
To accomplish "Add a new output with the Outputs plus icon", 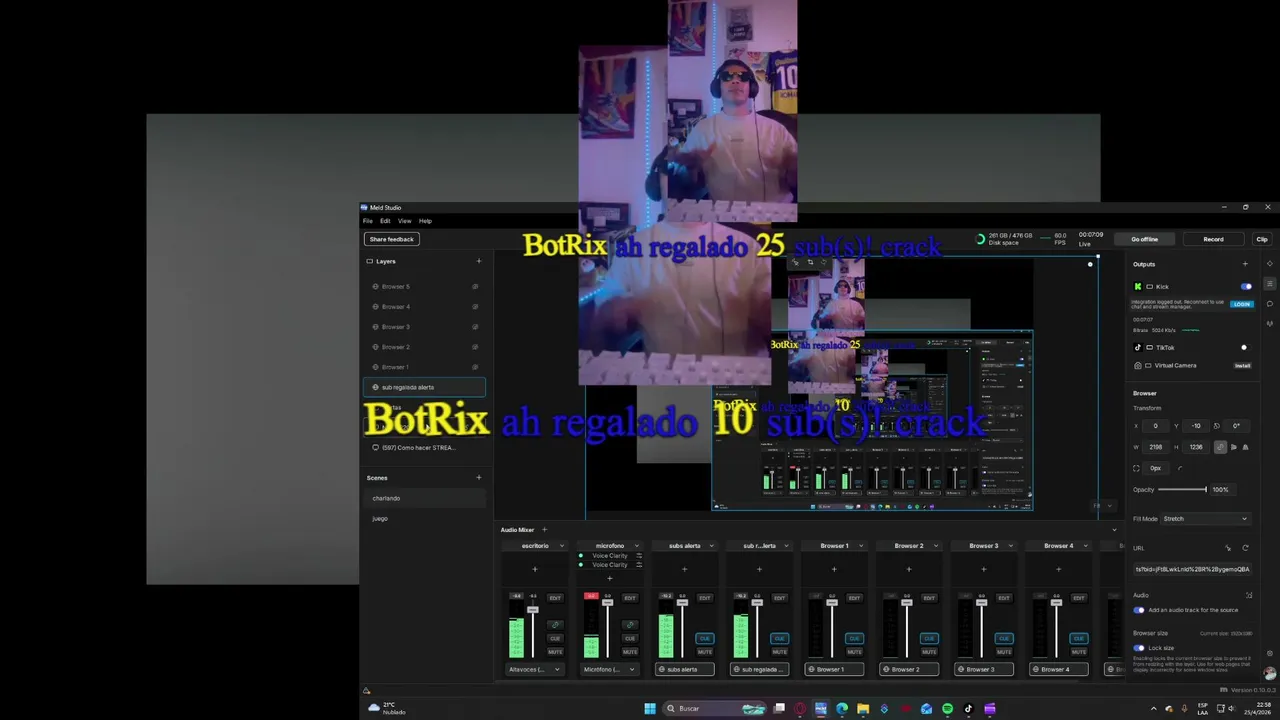I will click(x=1245, y=264).
